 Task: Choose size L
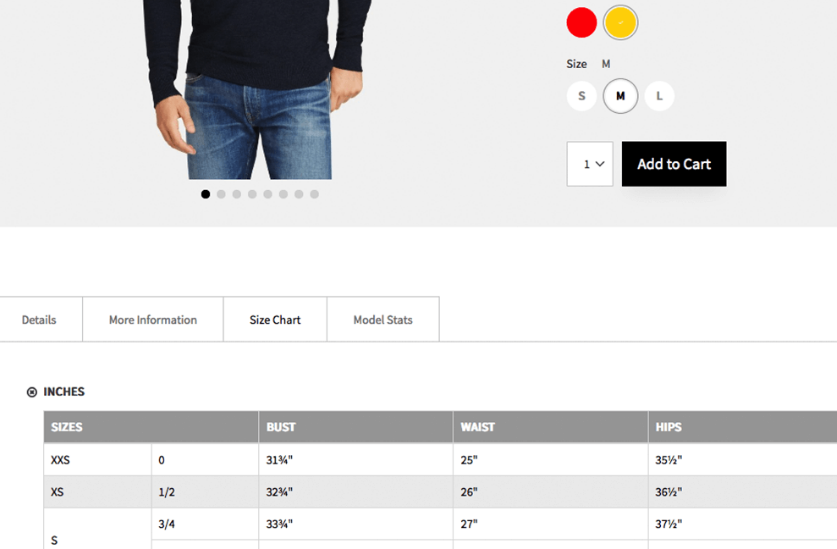tap(659, 96)
